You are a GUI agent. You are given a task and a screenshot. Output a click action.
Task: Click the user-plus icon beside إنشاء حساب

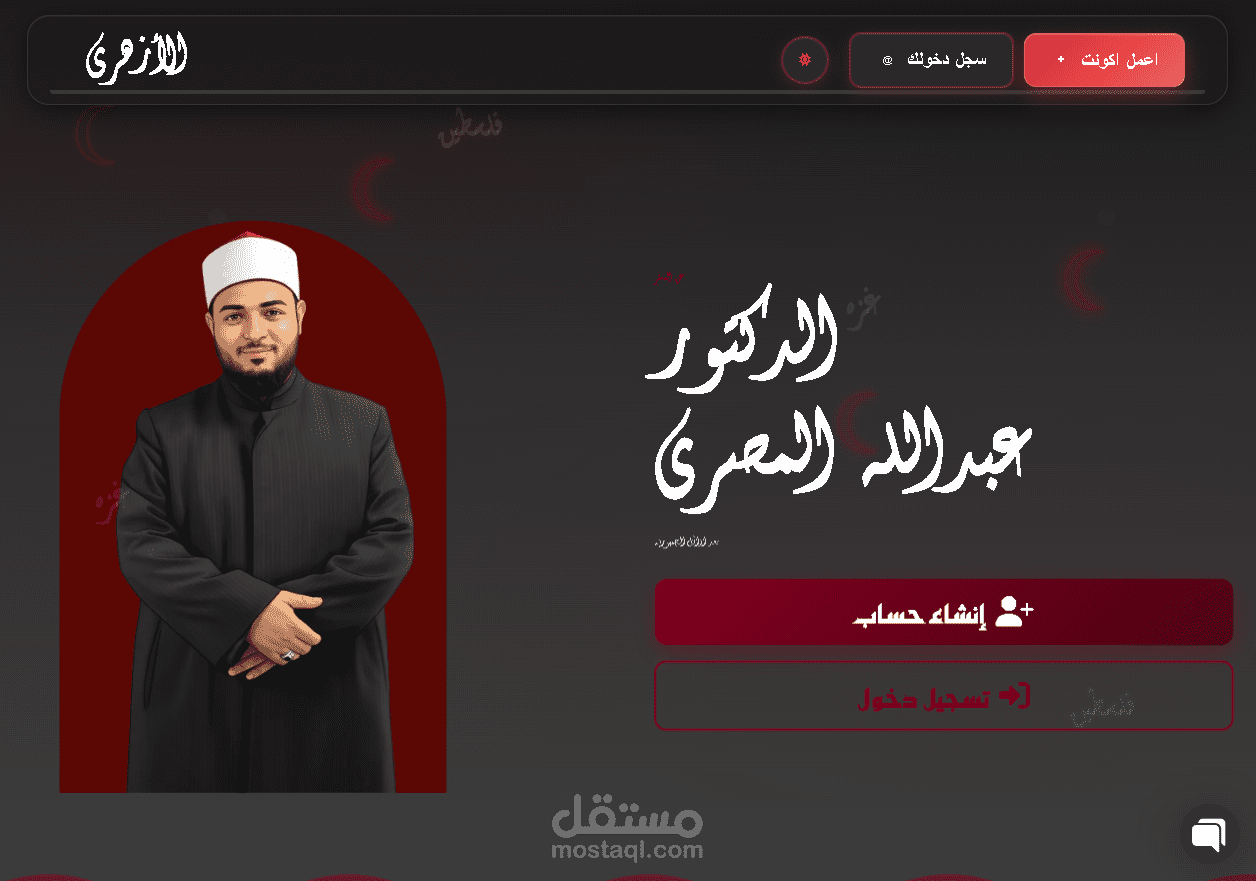pyautogui.click(x=1015, y=611)
